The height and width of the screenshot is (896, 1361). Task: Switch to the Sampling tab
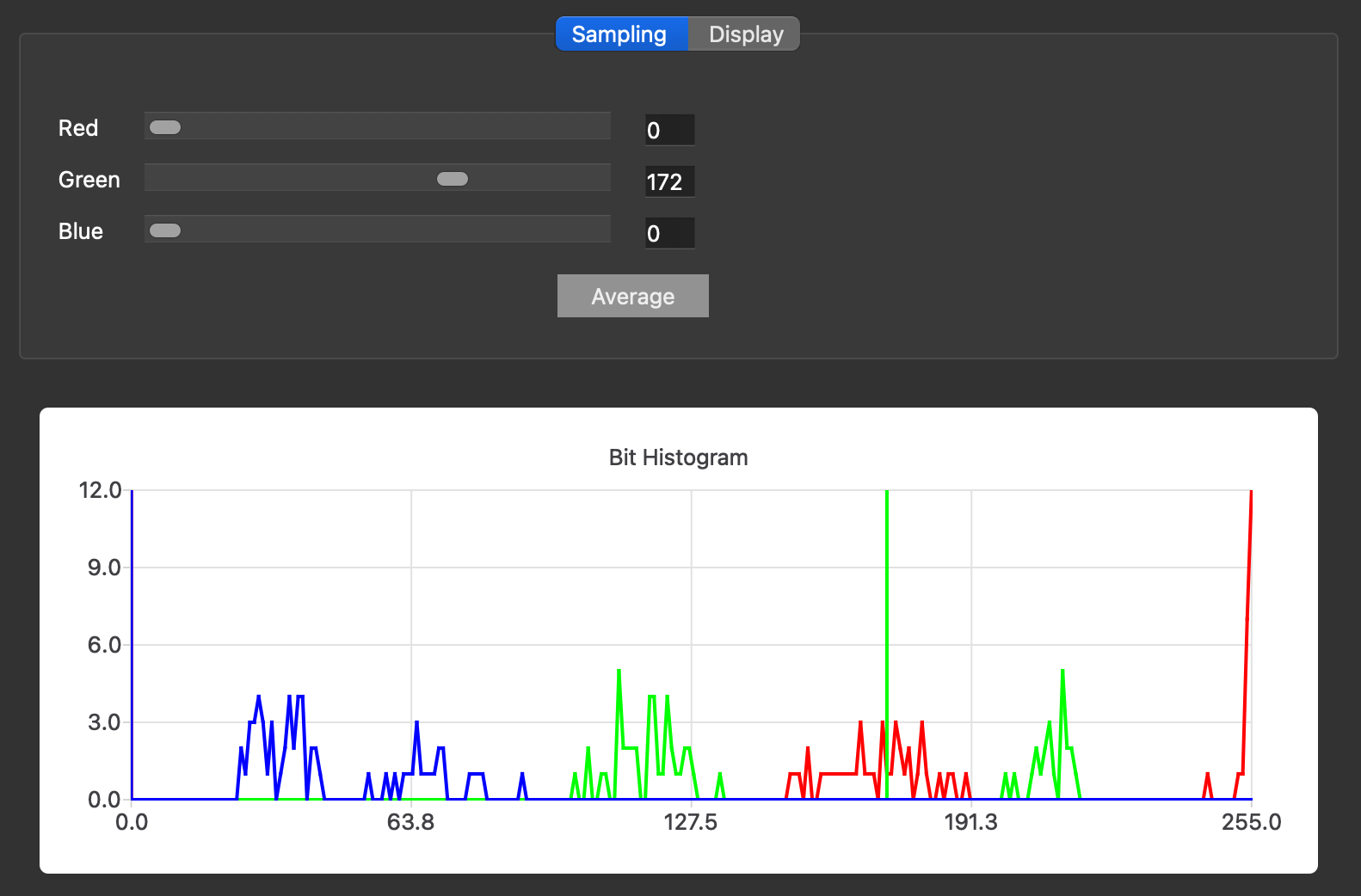point(621,34)
